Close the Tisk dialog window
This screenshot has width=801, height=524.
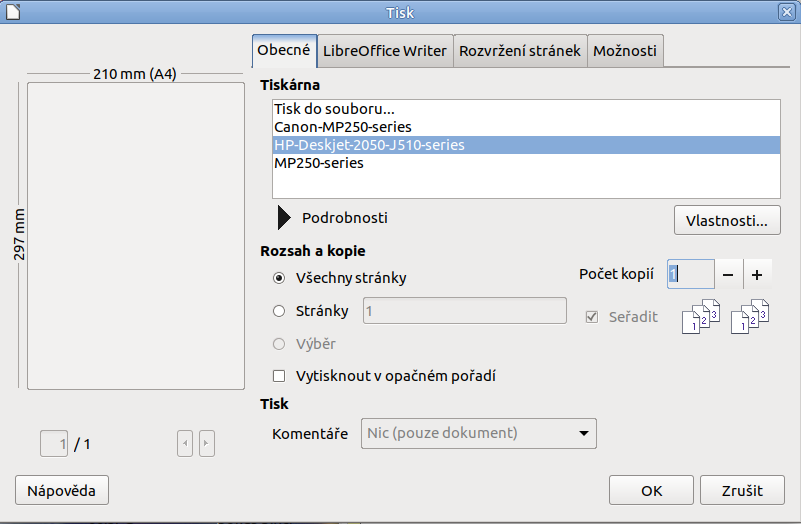point(787,12)
